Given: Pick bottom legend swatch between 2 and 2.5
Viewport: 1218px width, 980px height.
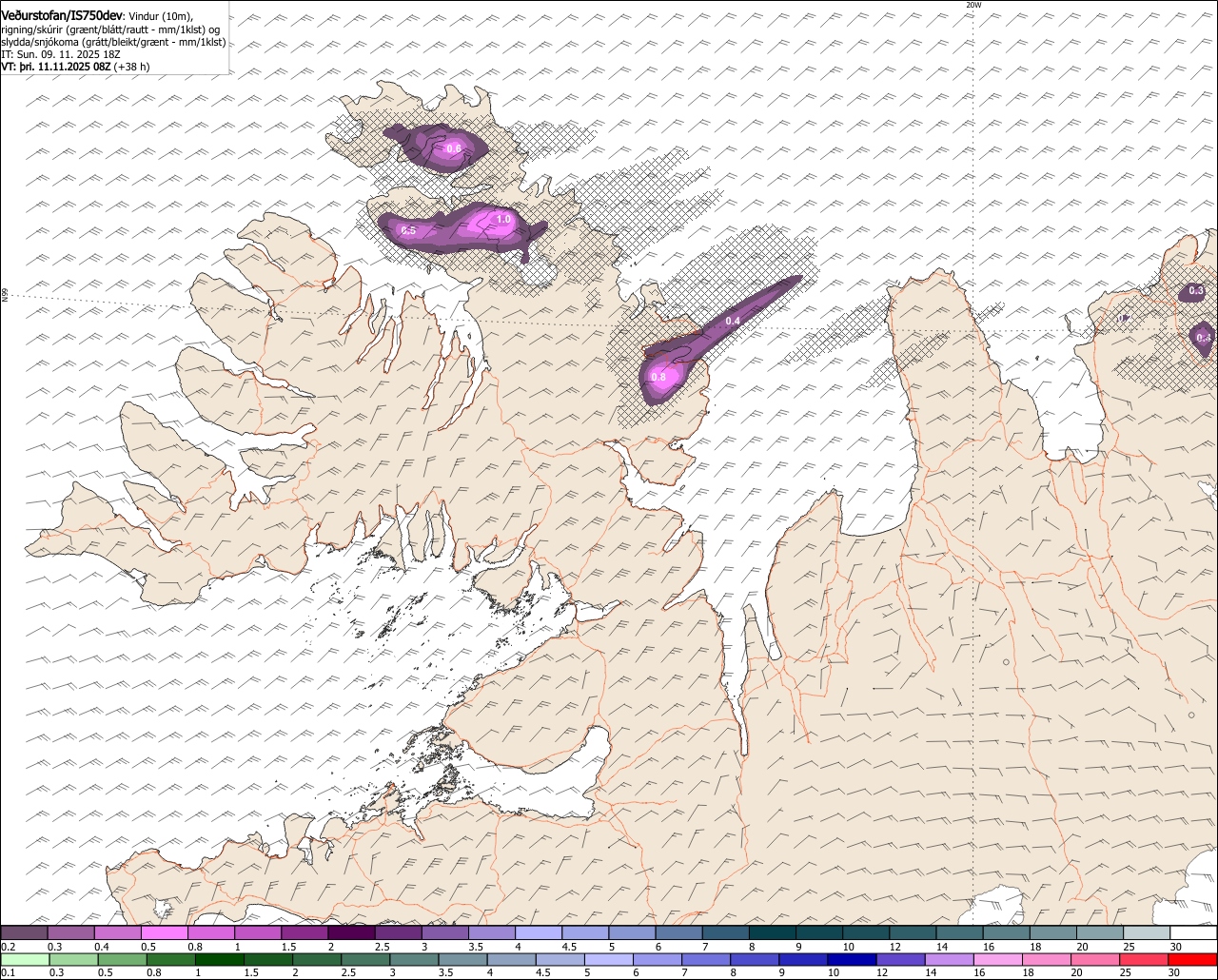Looking at the screenshot, I should point(317,959).
